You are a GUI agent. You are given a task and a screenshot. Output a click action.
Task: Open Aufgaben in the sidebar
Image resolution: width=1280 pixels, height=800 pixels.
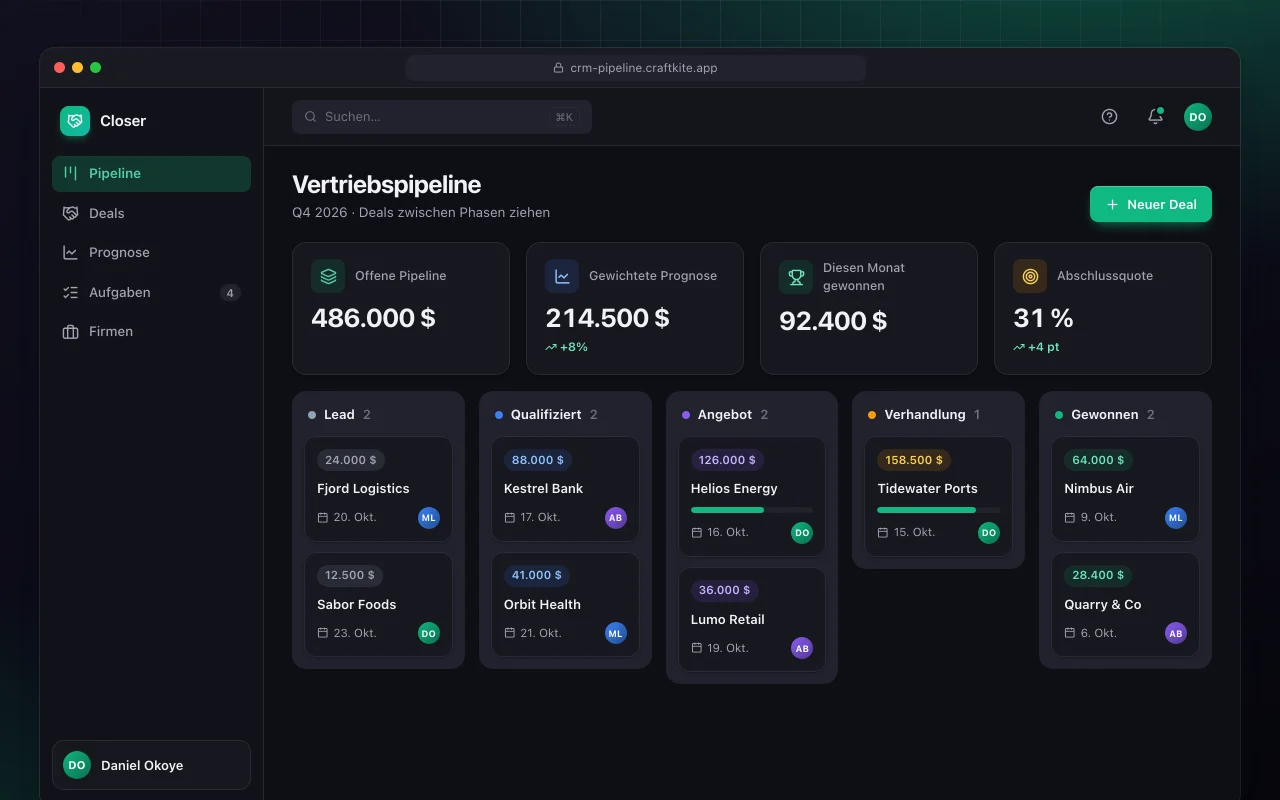tap(151, 292)
